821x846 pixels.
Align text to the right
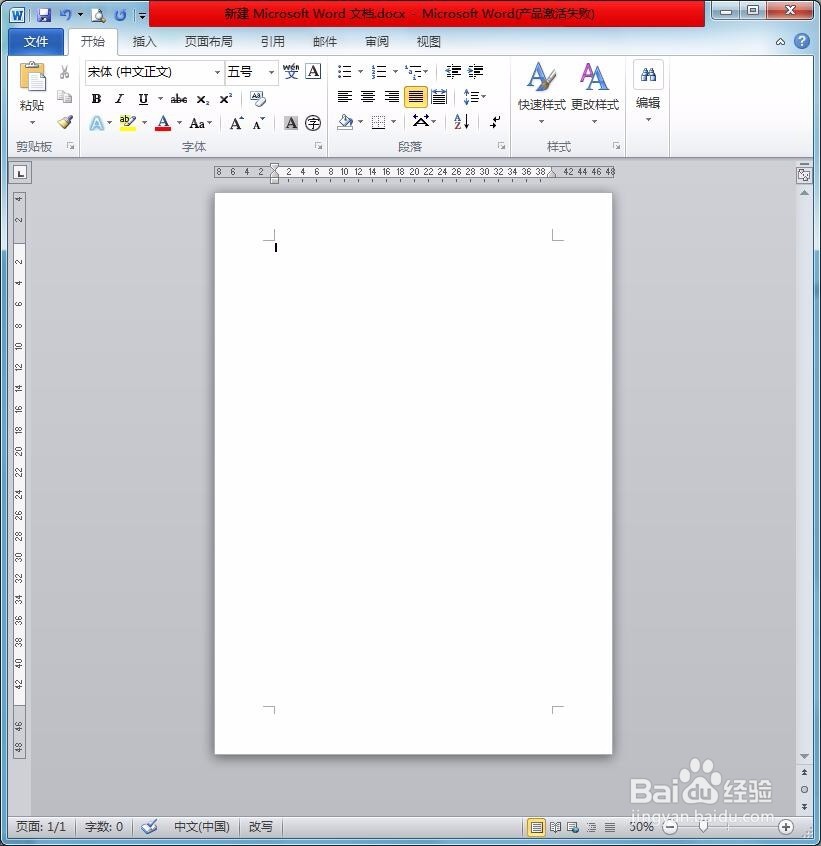click(392, 97)
